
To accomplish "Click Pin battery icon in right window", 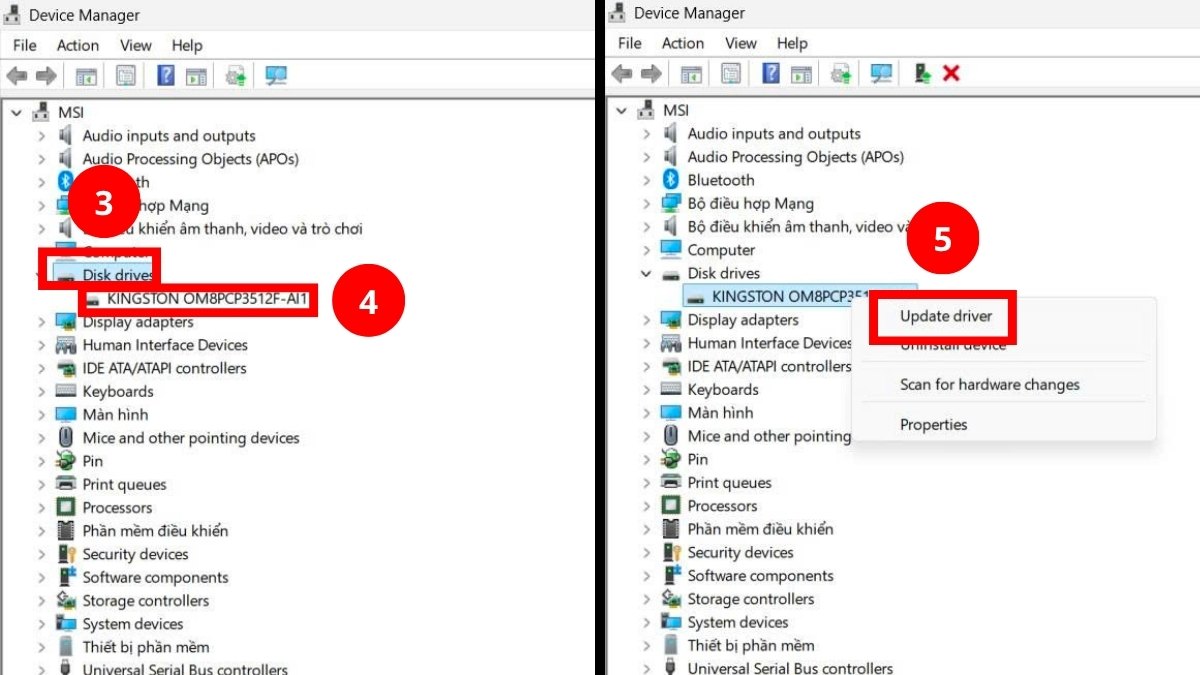I will click(x=671, y=459).
